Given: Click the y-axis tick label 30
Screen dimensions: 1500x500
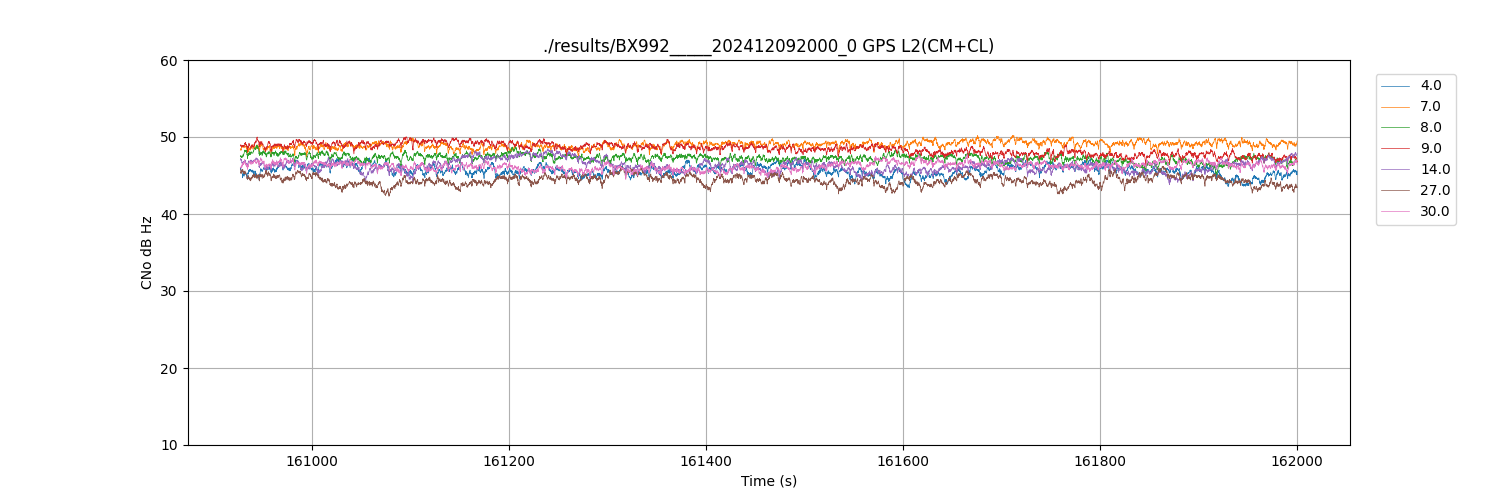Looking at the screenshot, I should 168,292.
